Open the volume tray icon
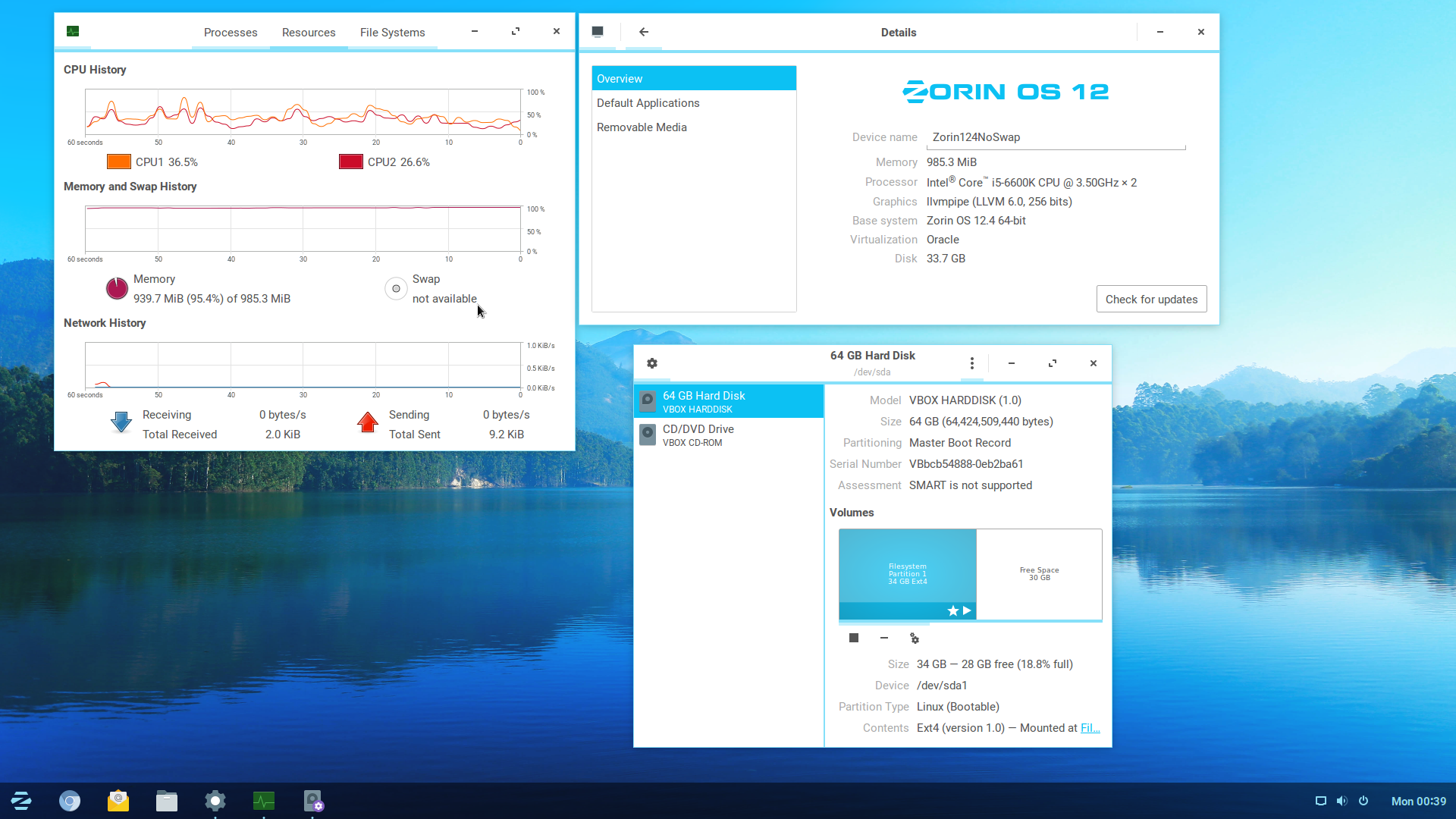Image resolution: width=1456 pixels, height=819 pixels. (1341, 801)
